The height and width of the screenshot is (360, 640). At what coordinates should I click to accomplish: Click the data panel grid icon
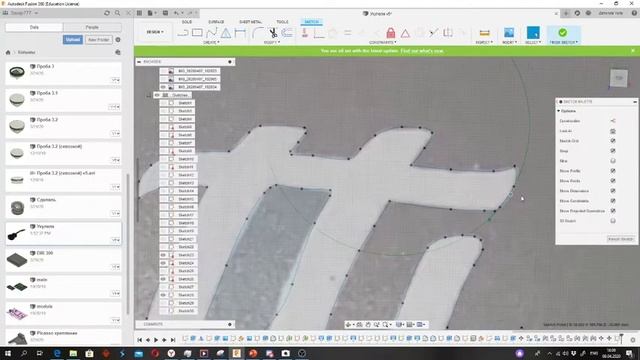click(x=139, y=13)
